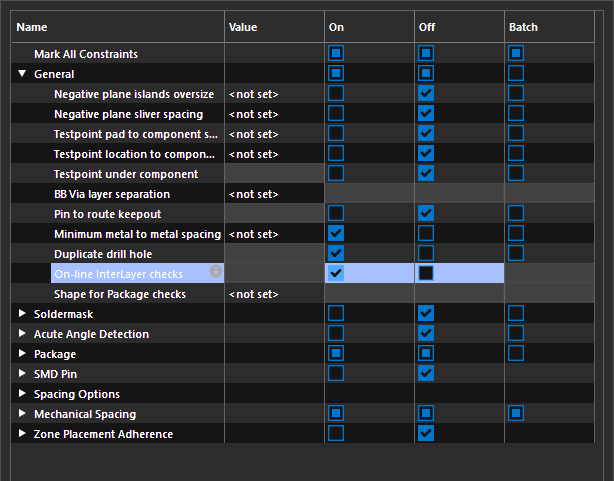Edit value of Shape for Package checks

coord(274,294)
